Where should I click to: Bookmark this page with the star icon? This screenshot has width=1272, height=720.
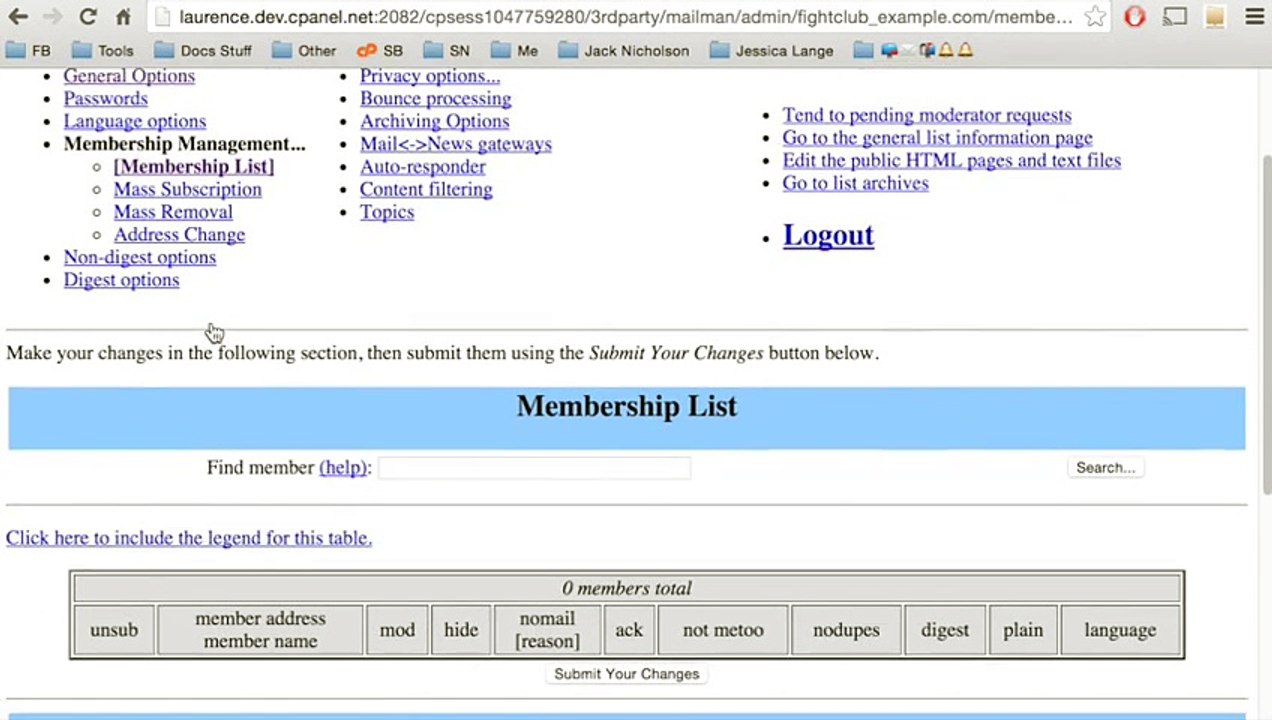1095,17
